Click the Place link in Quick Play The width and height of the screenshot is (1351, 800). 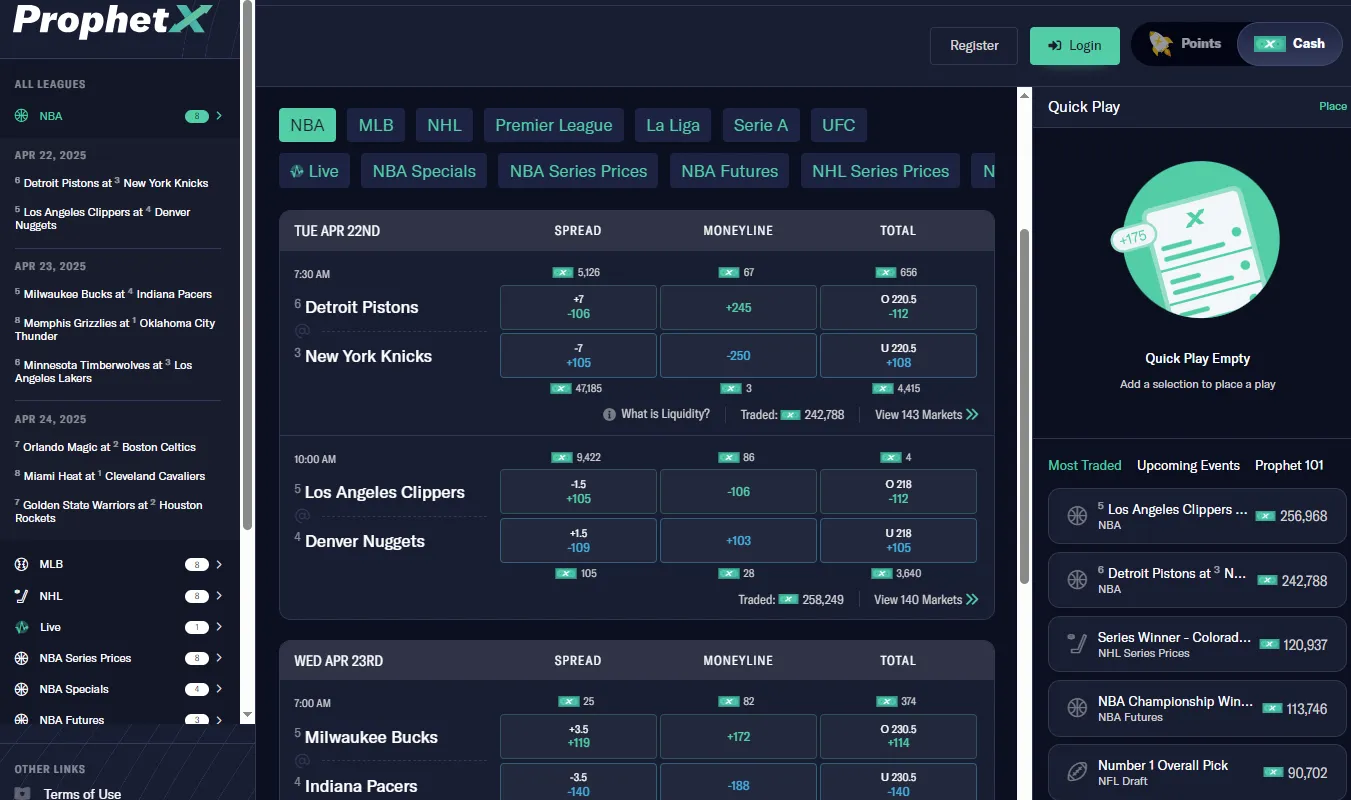click(1333, 106)
